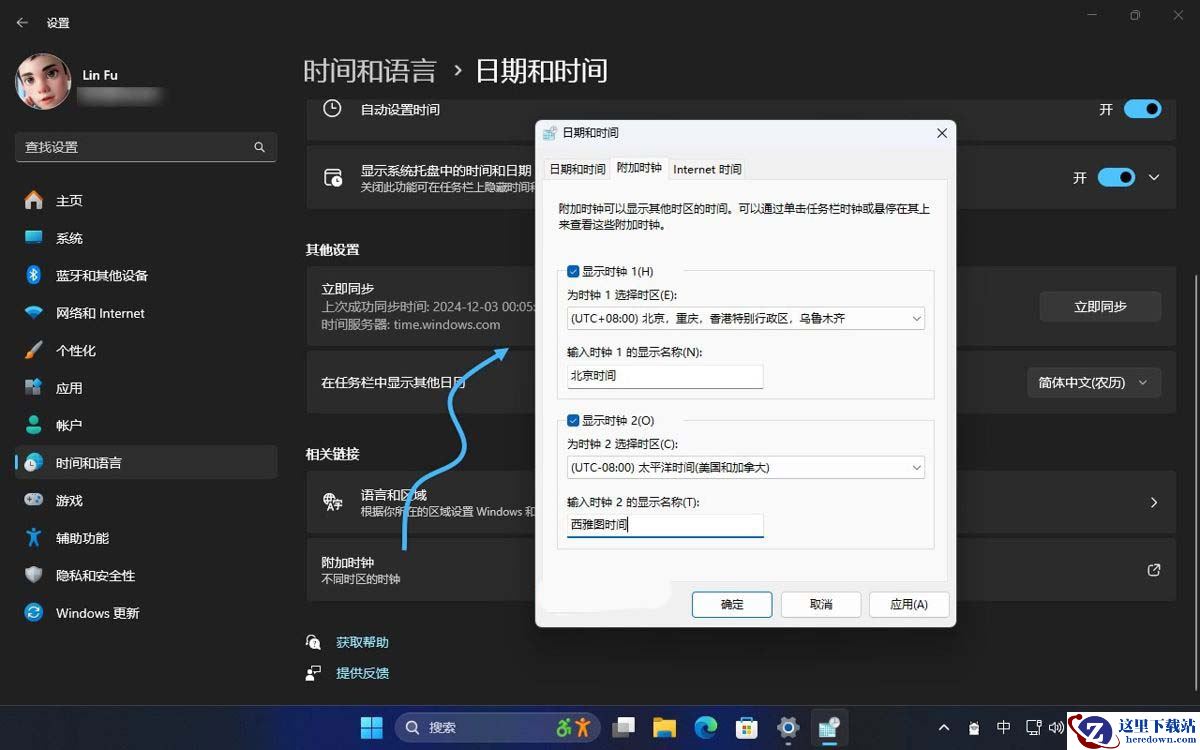Expand the 简体中文(农历) calendar dropdown
1200x750 pixels.
1094,383
